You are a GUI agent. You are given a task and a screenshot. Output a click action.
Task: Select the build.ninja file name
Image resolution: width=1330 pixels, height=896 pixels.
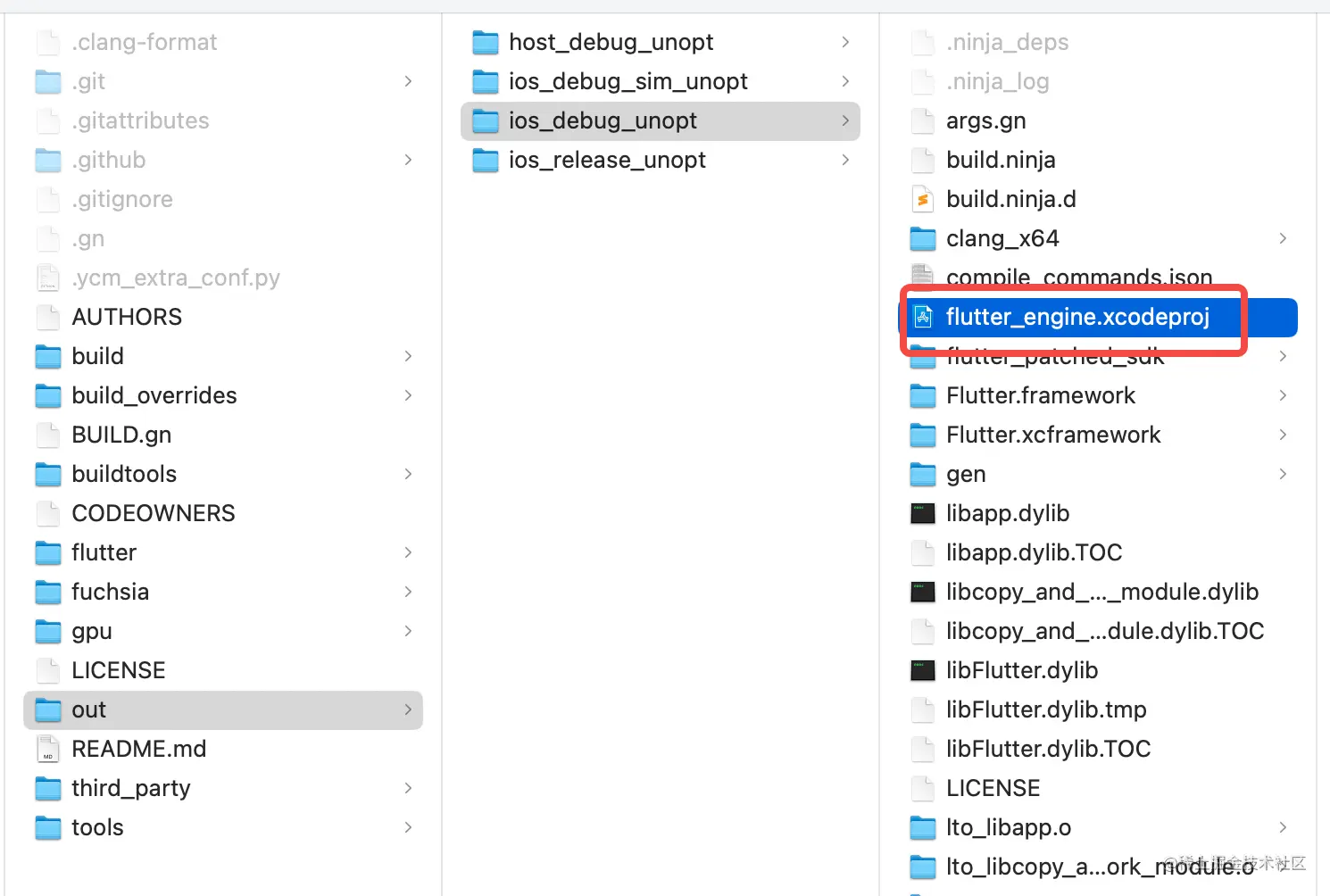[x=1001, y=160]
